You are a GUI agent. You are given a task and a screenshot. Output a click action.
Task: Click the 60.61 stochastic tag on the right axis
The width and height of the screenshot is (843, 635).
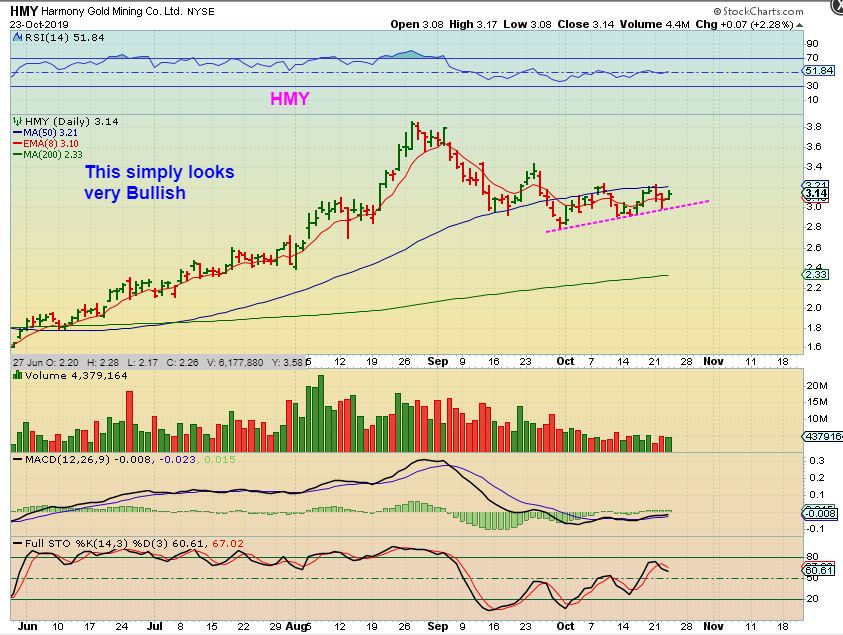click(x=819, y=570)
